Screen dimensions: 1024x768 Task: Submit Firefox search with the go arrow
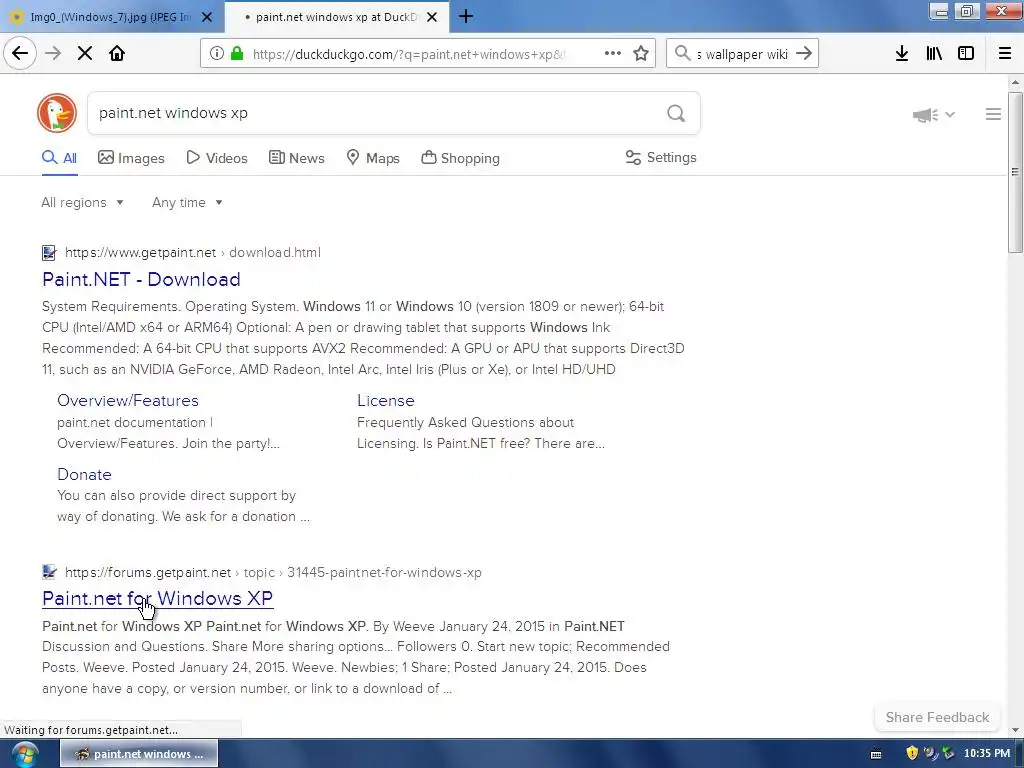tap(804, 54)
